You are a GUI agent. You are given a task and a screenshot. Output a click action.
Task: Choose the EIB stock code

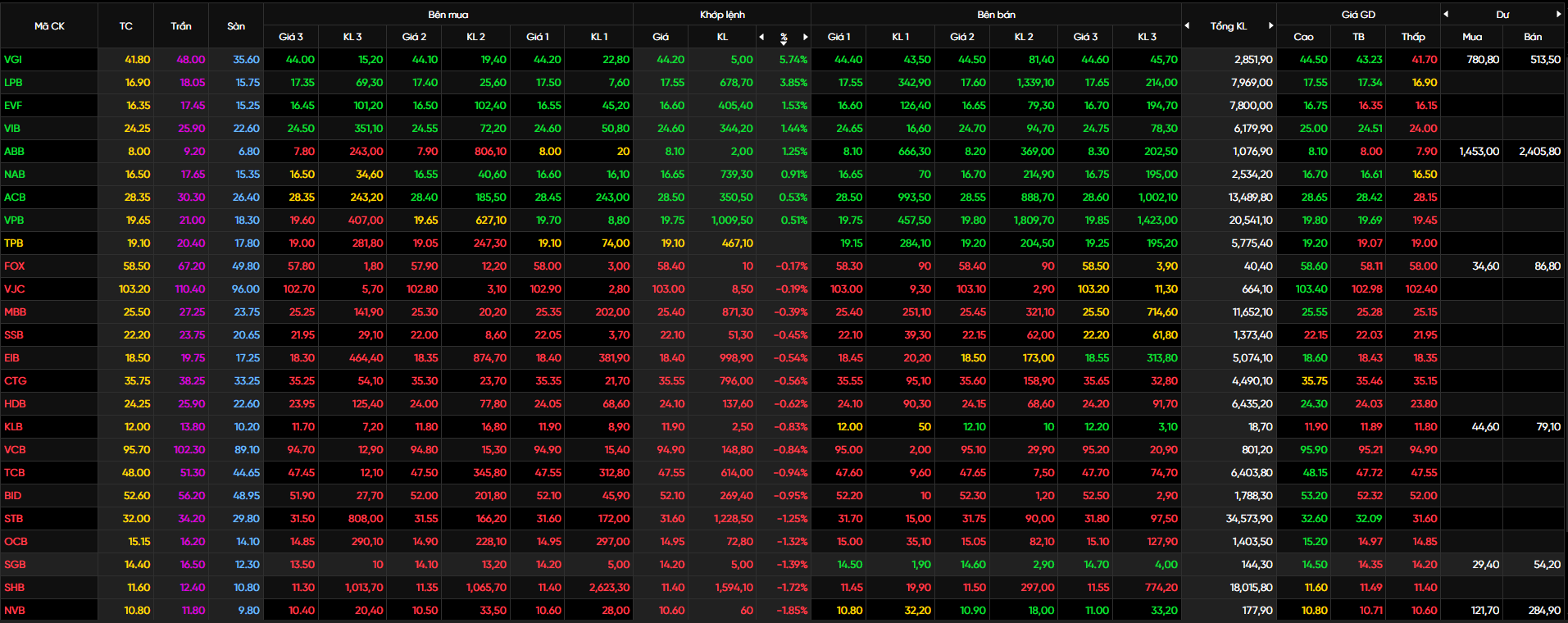click(11, 358)
